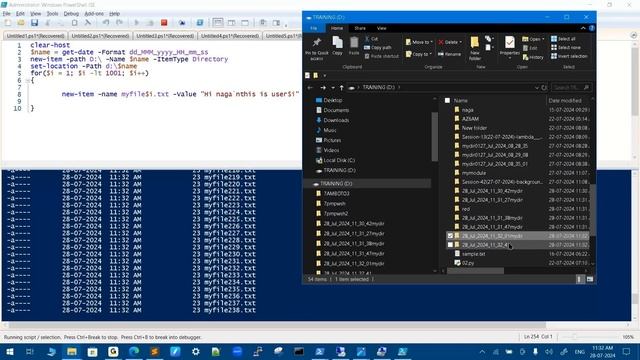The height and width of the screenshot is (360, 640).
Task: Click the Undo arrow in ISE toolbar
Action: point(106,23)
